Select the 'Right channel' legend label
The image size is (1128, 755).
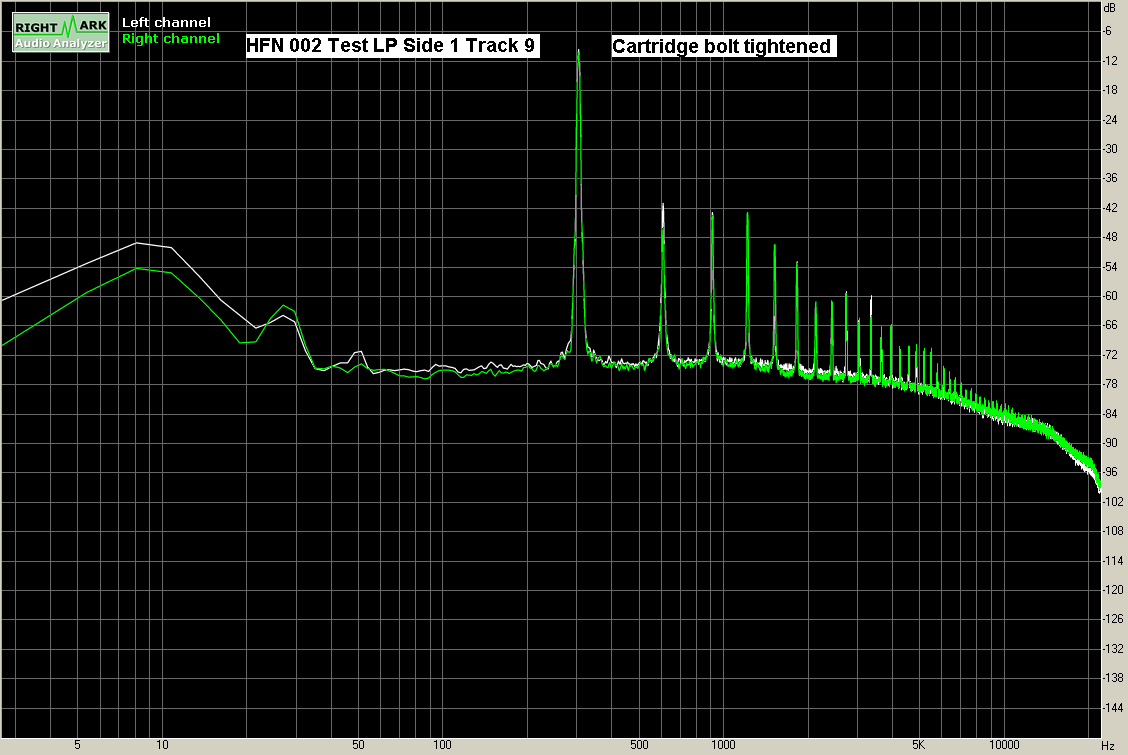pos(170,39)
